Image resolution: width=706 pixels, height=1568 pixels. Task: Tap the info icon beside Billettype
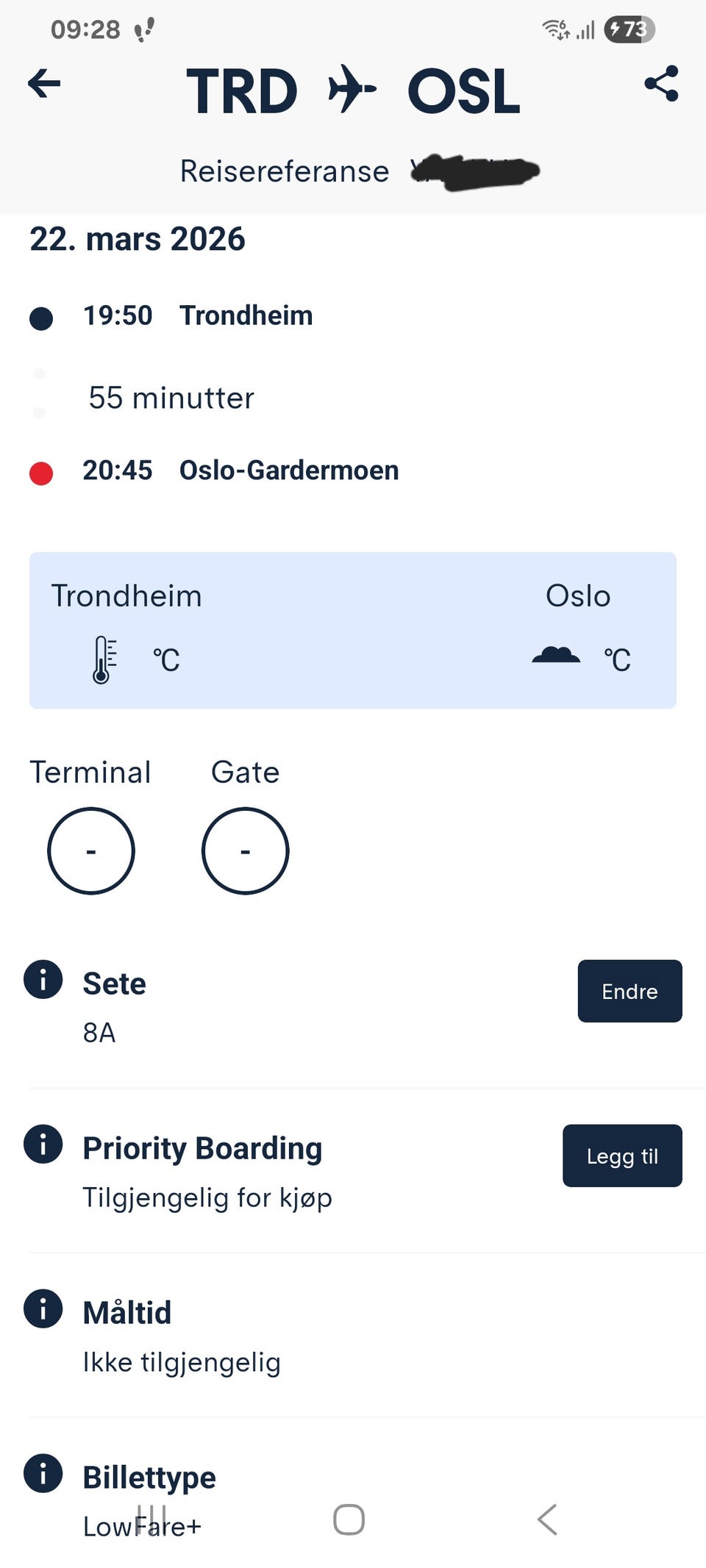point(43,1474)
